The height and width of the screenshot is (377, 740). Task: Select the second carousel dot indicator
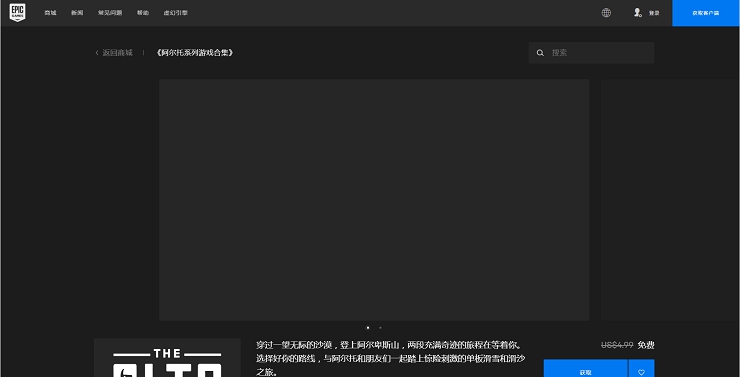380,327
